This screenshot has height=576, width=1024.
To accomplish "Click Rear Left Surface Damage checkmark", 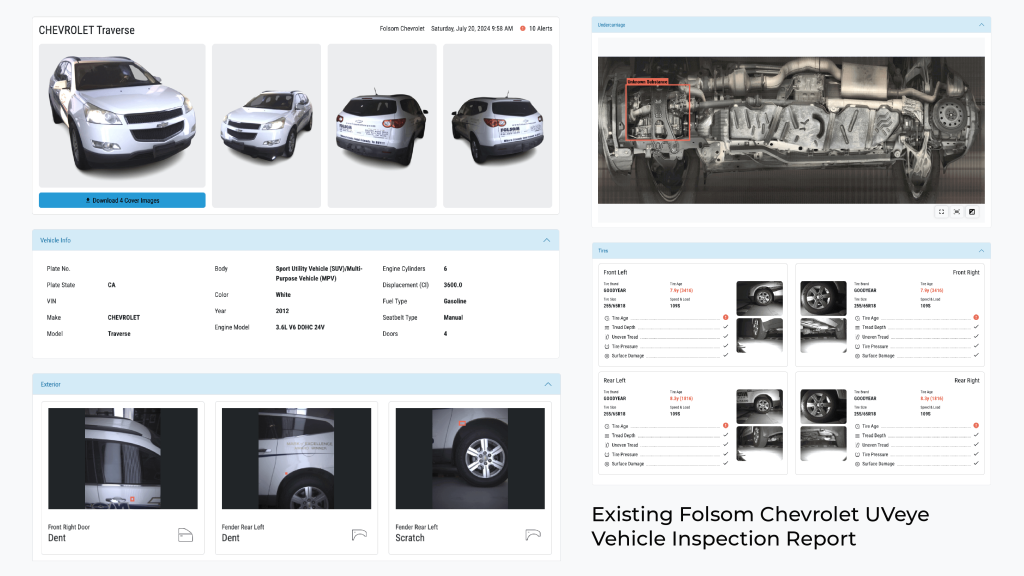I will point(725,464).
